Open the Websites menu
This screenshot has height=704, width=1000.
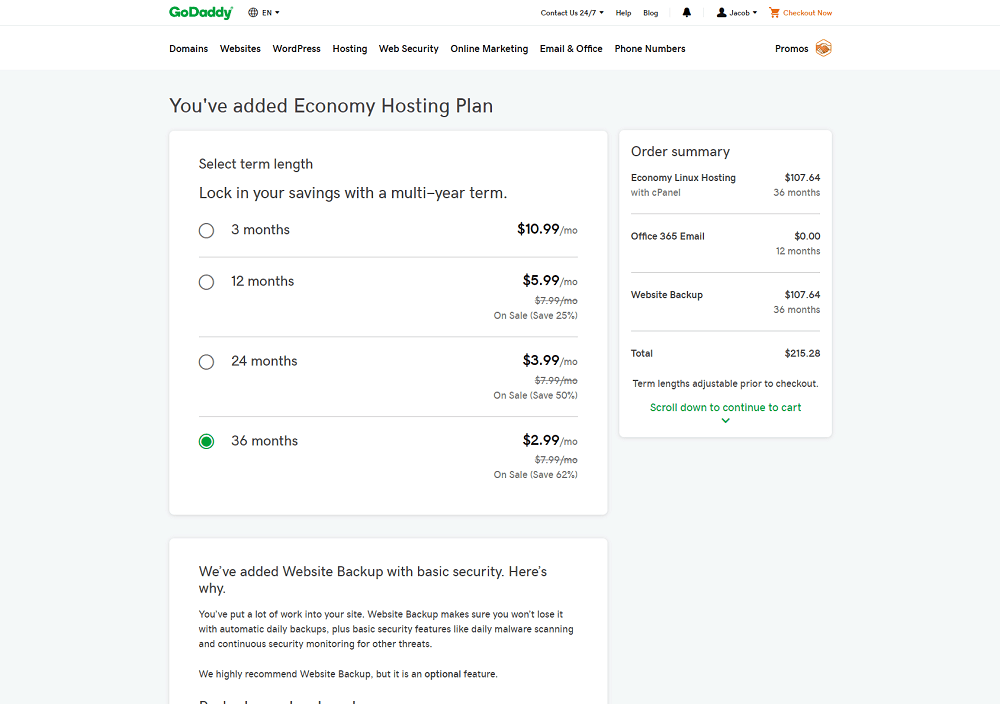click(240, 48)
